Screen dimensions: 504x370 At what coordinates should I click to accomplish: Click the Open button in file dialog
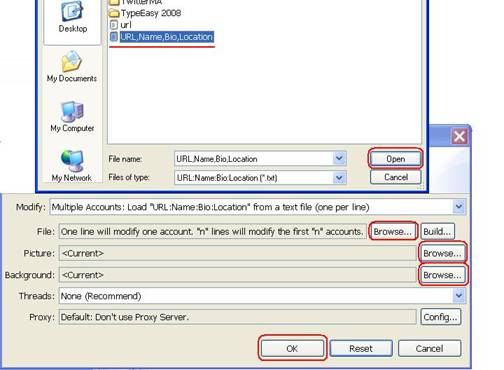(x=395, y=159)
